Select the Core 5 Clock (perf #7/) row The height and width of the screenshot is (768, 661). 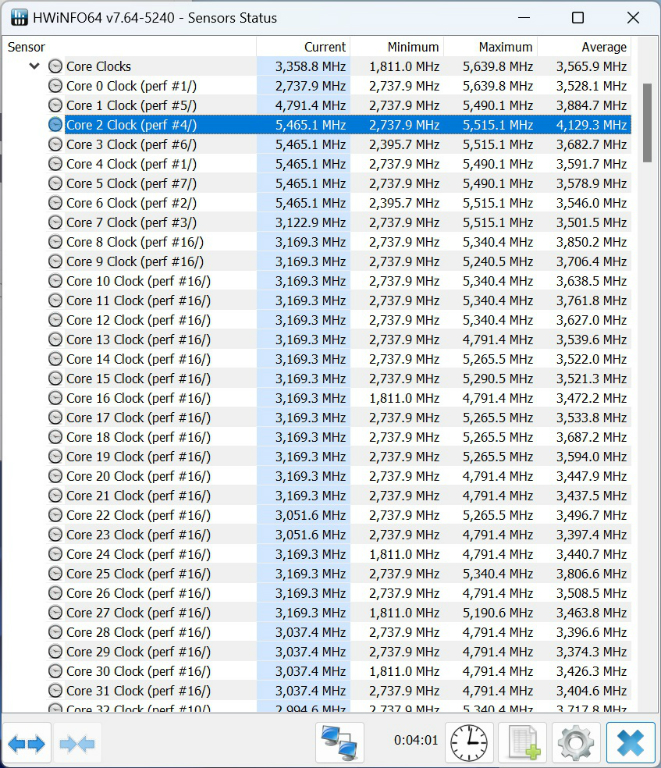[x=339, y=183]
